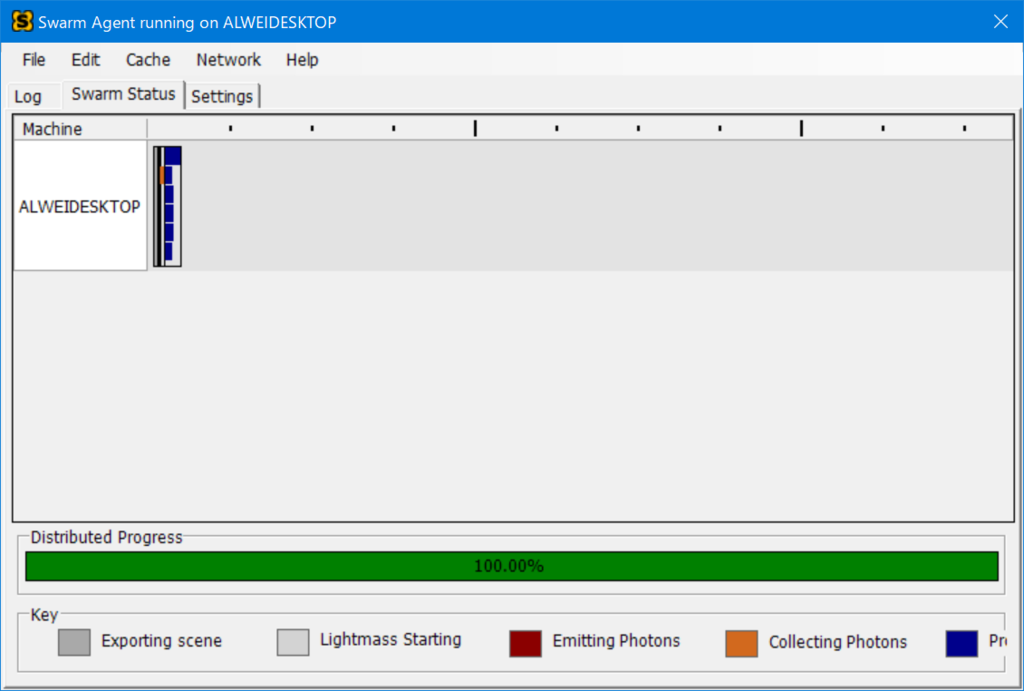Click the dark blue key swatch
This screenshot has height=691, width=1024.
[961, 643]
